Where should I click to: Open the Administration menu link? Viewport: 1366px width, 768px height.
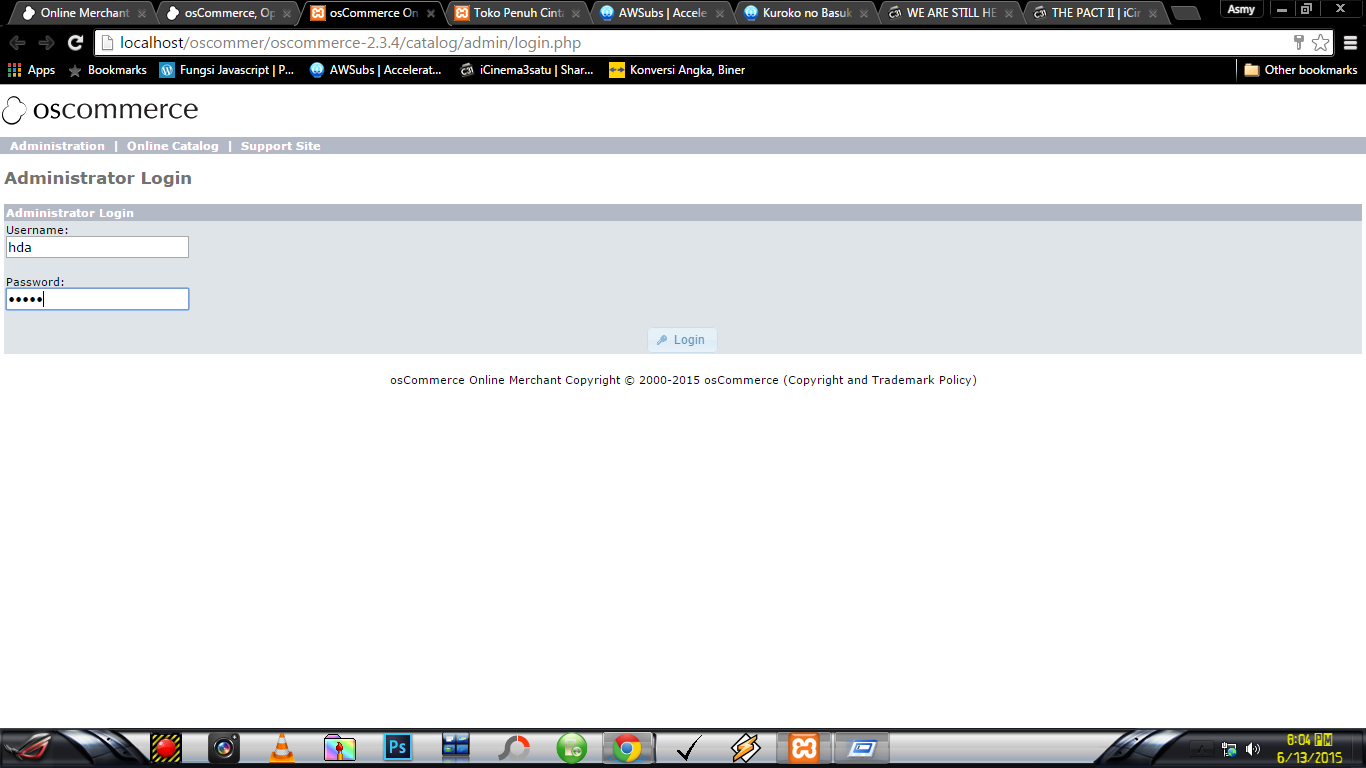click(57, 146)
